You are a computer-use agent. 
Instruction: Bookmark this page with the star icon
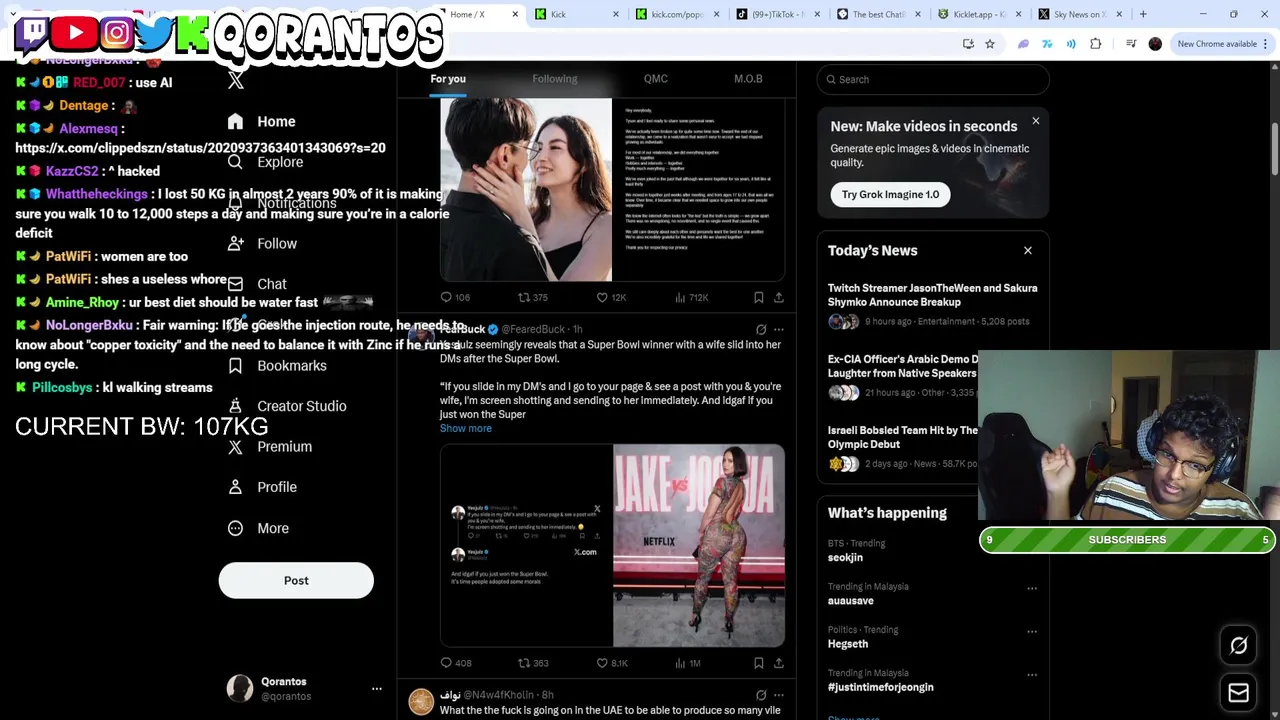pos(990,44)
